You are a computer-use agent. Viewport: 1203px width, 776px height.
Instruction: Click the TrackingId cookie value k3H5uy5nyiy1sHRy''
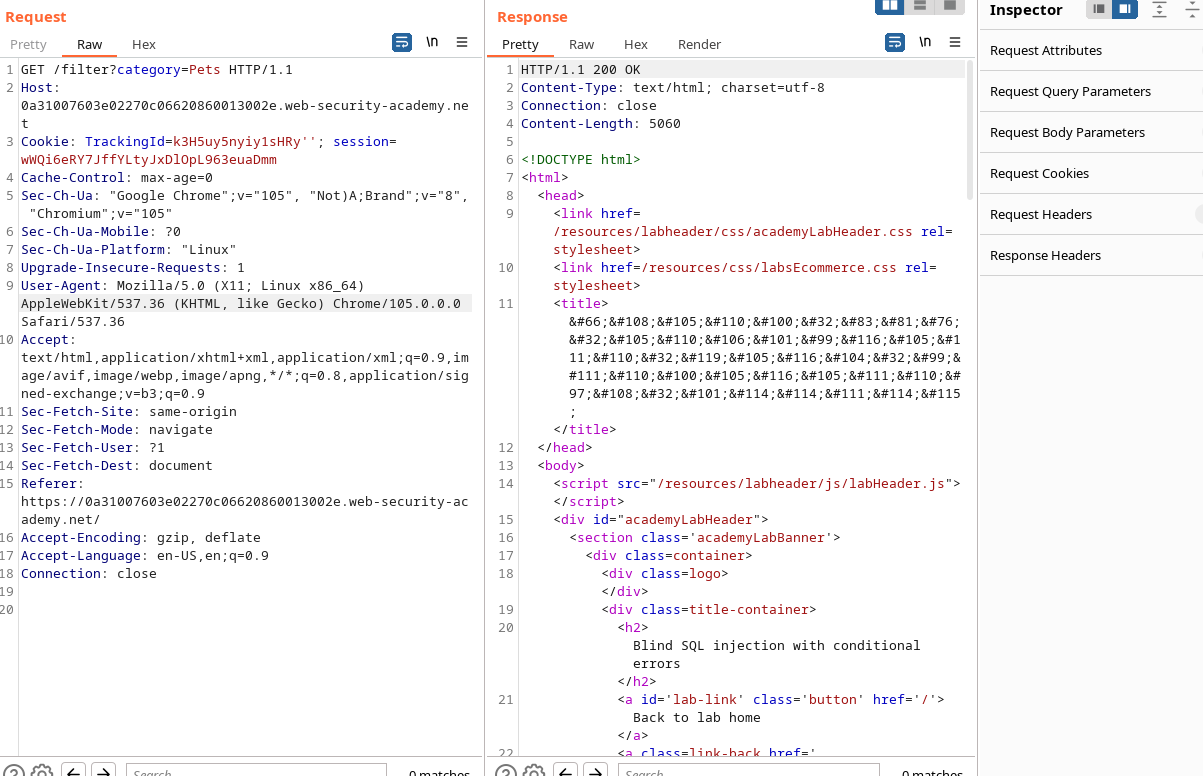245,142
